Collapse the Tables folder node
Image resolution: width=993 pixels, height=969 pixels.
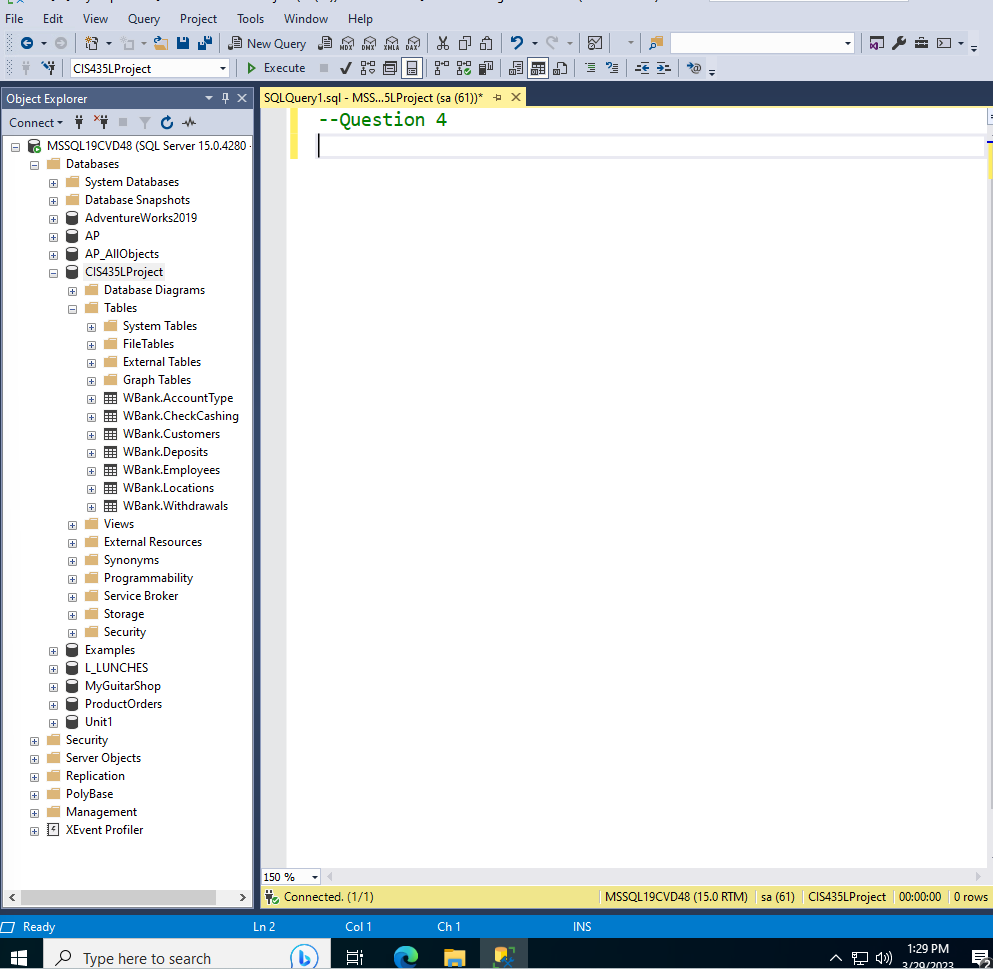pos(72,309)
